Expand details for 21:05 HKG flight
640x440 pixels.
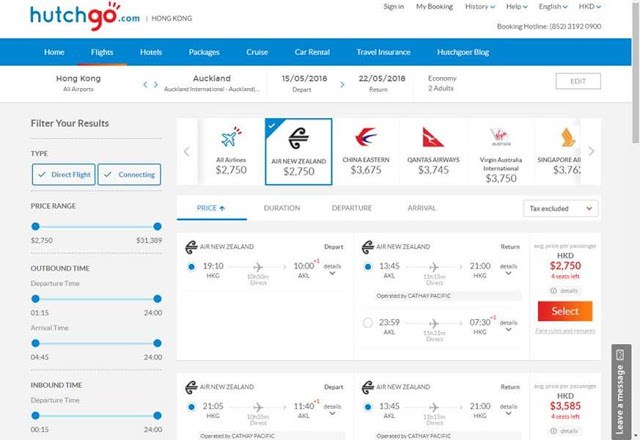click(332, 410)
